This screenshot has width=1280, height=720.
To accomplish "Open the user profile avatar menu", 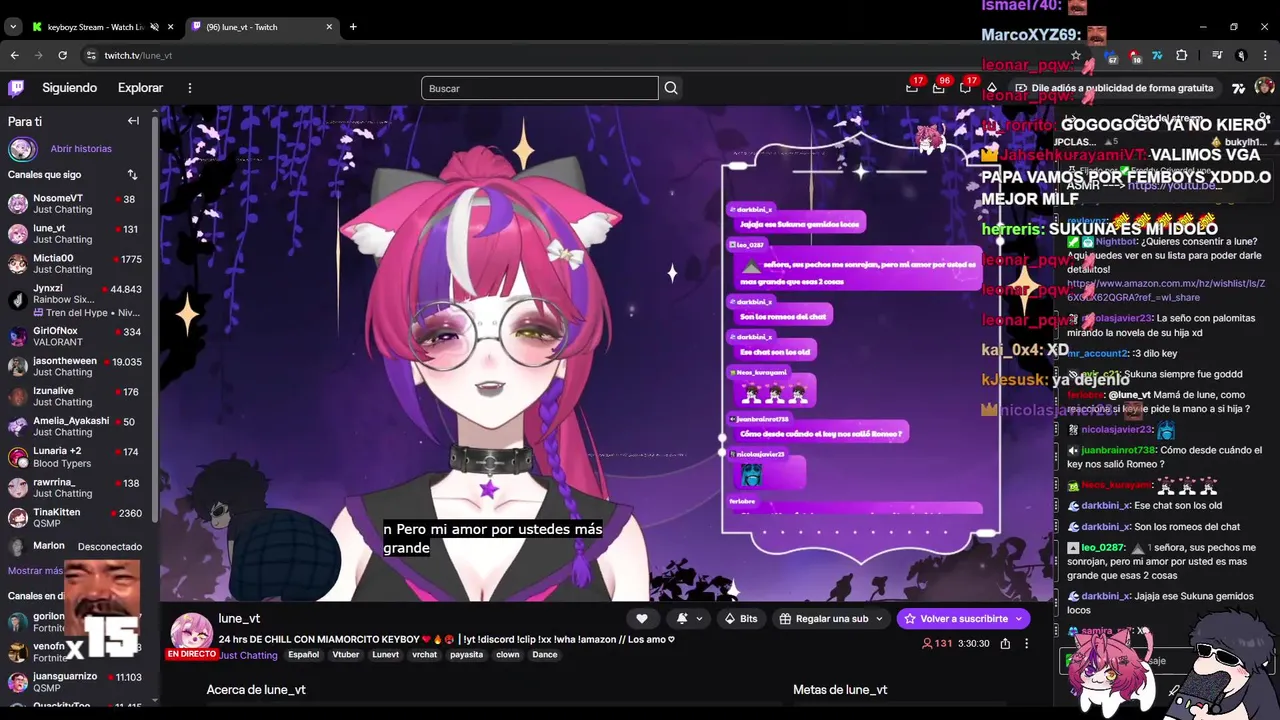I will (x=1264, y=88).
